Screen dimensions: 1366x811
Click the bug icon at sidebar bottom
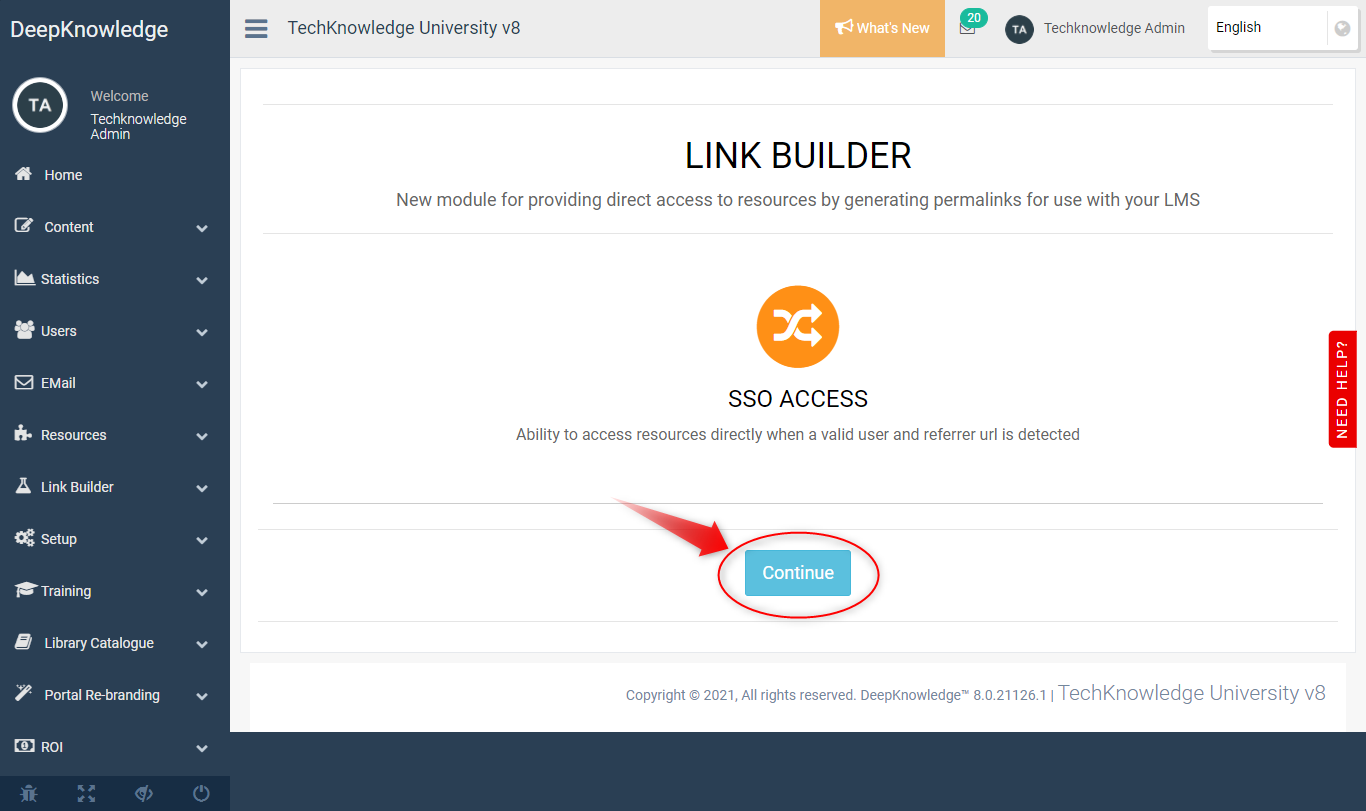click(x=29, y=794)
